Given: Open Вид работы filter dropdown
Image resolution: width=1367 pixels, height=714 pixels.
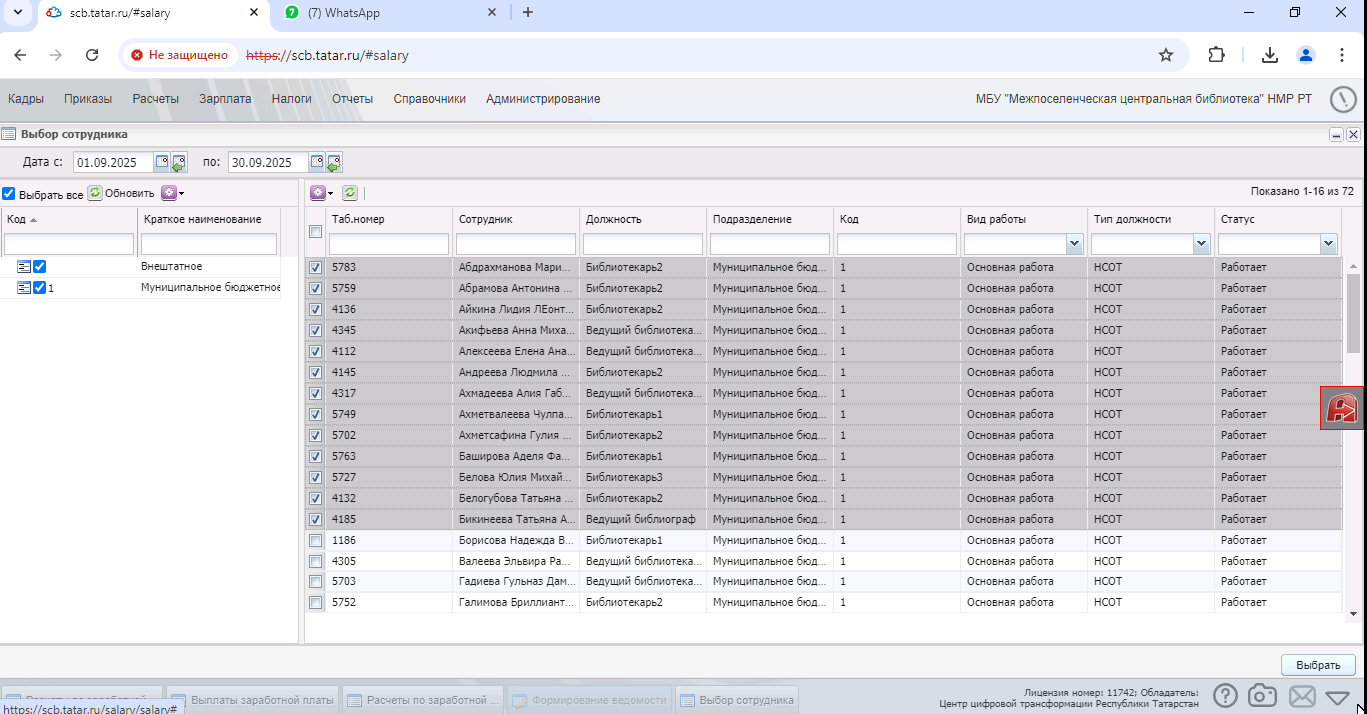Looking at the screenshot, I should (1075, 243).
